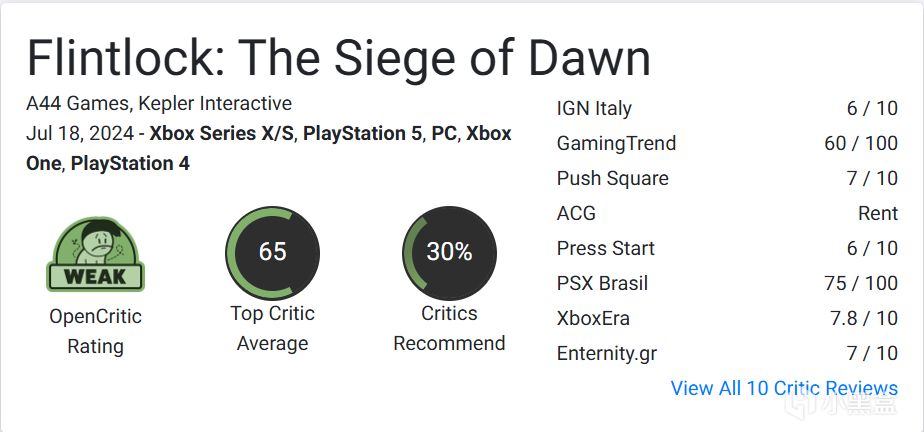Select the PlayStation 4 platform link
The image size is (924, 432).
130,163
